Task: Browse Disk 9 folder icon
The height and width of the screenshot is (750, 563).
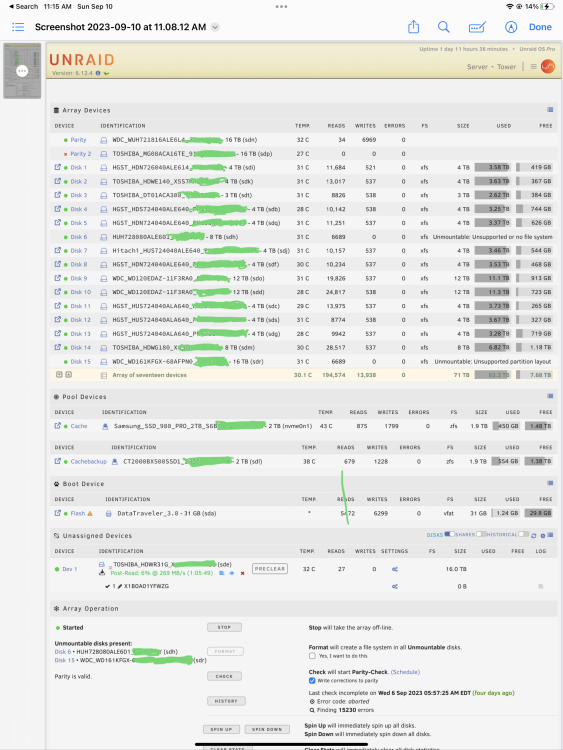Action: click(x=58, y=278)
